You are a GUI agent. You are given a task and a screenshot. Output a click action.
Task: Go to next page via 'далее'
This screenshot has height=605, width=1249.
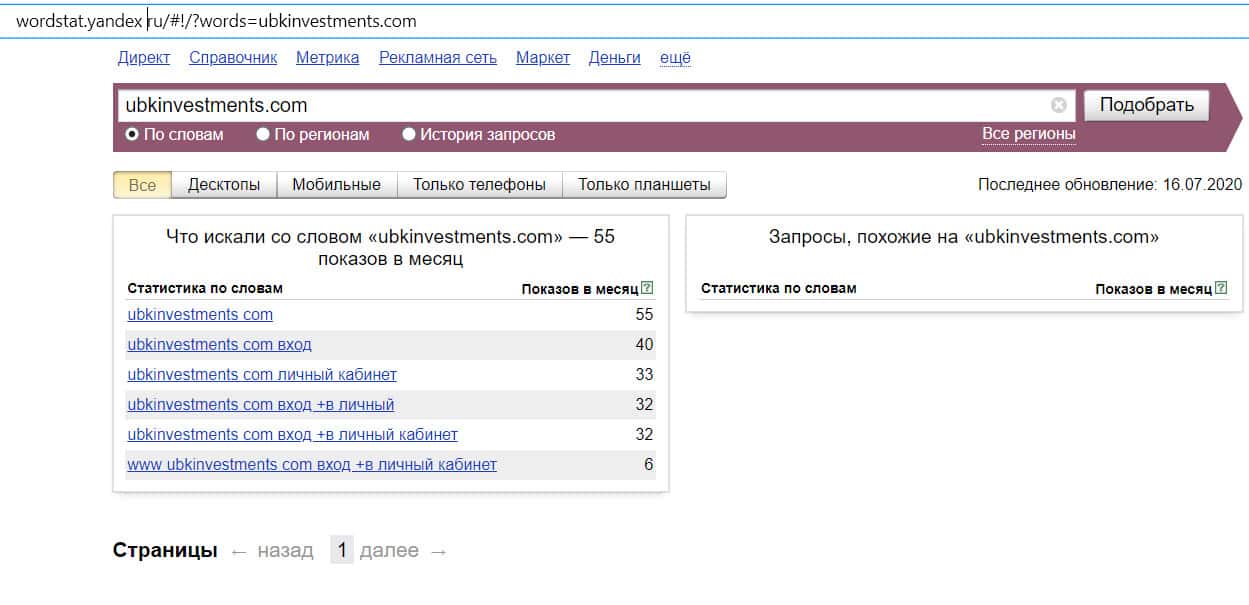tap(389, 550)
